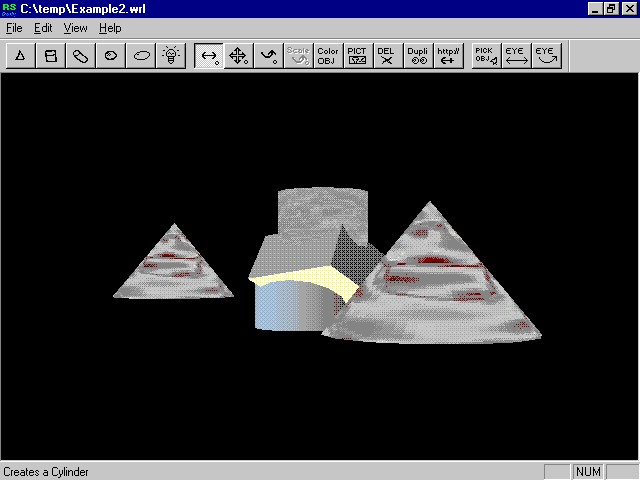The width and height of the screenshot is (640, 480).
Task: Choose the EYE rotate view tool
Action: (546, 56)
